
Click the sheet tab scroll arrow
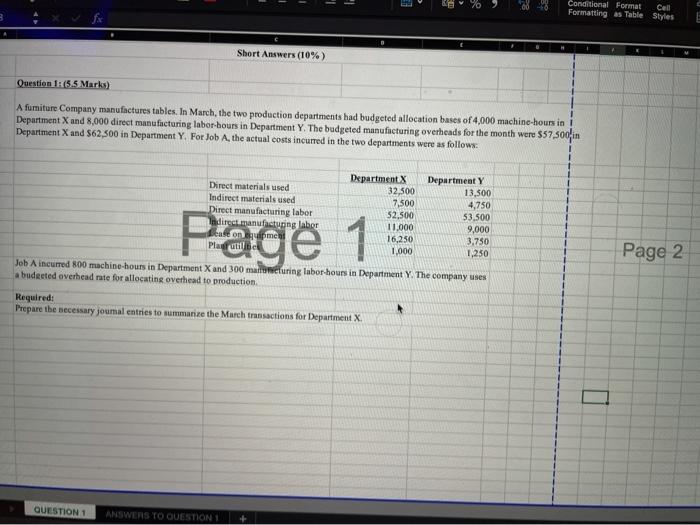tap(11, 508)
